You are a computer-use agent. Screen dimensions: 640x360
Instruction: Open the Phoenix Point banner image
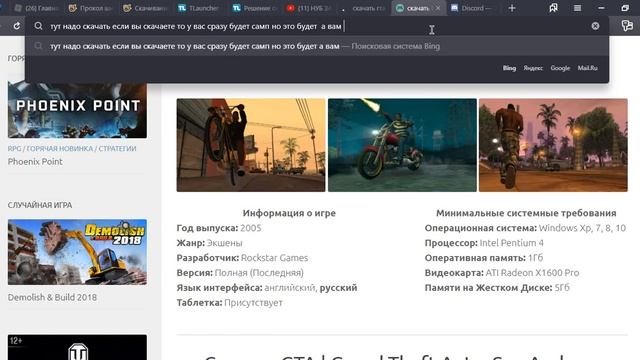[77, 110]
